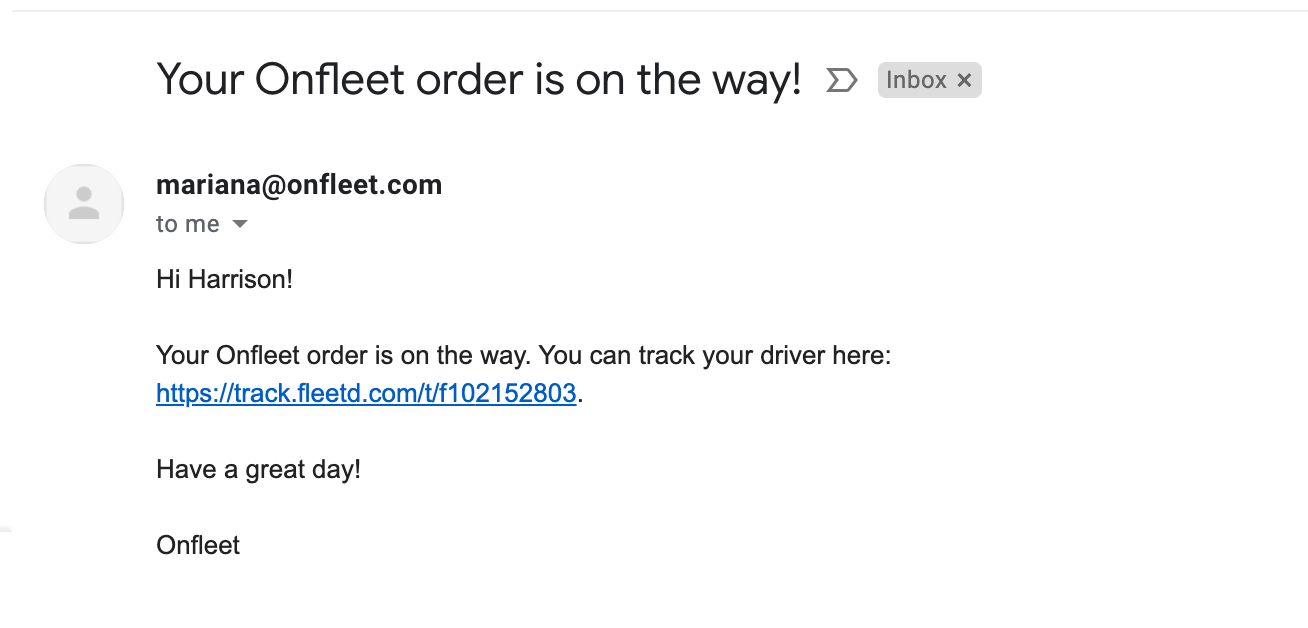This screenshot has width=1308, height=628.
Task: Remove the Inbox label with x
Action: point(964,81)
